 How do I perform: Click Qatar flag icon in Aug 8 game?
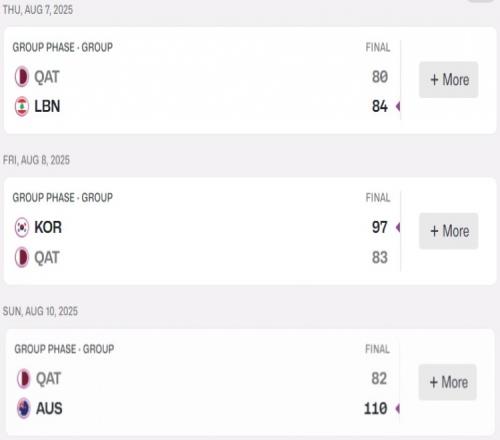[x=22, y=257]
